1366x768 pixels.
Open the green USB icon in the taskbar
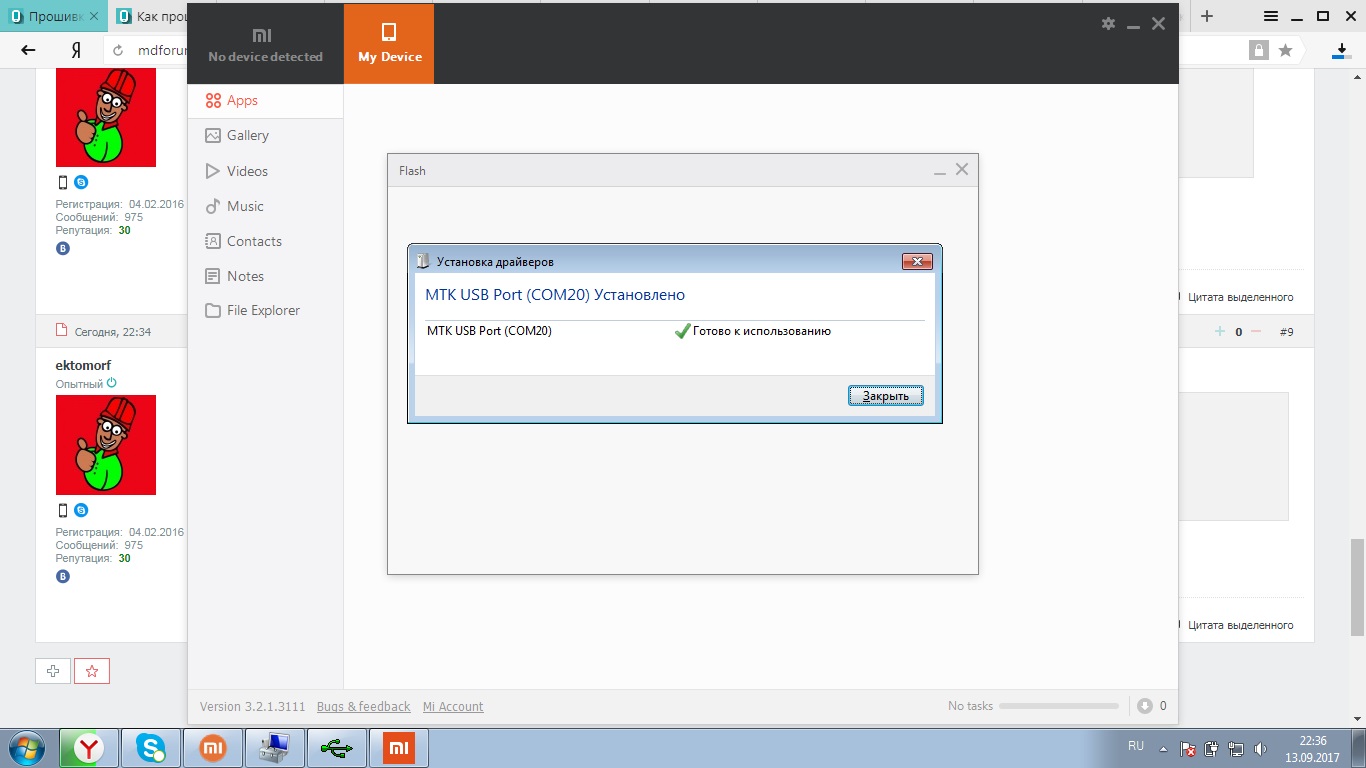[337, 748]
